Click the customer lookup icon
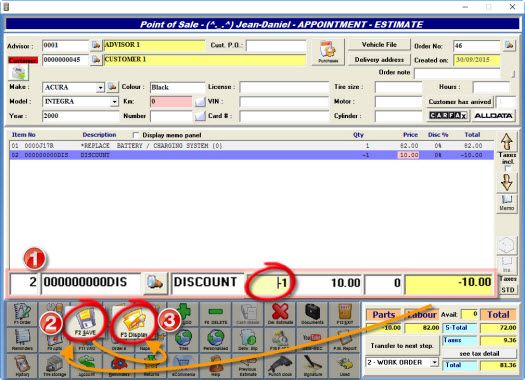The height and width of the screenshot is (380, 525). (96, 60)
